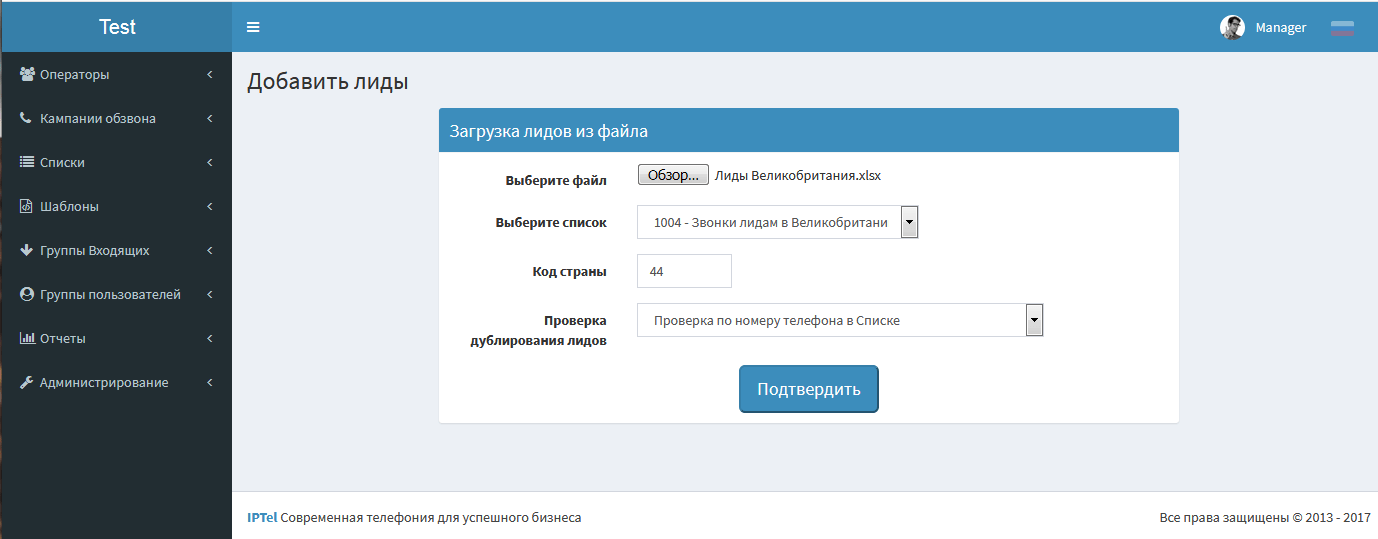The image size is (1378, 539).
Task: Click the Код страны label
Action: [x=570, y=271]
